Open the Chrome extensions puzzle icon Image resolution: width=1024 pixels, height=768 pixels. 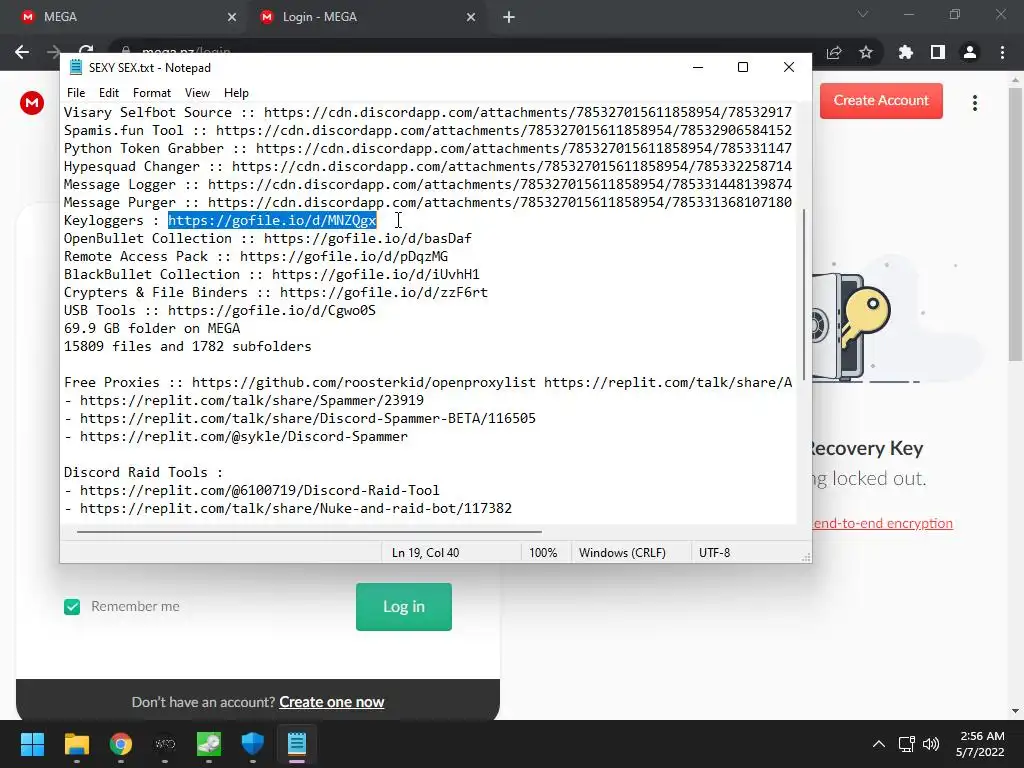pos(905,52)
